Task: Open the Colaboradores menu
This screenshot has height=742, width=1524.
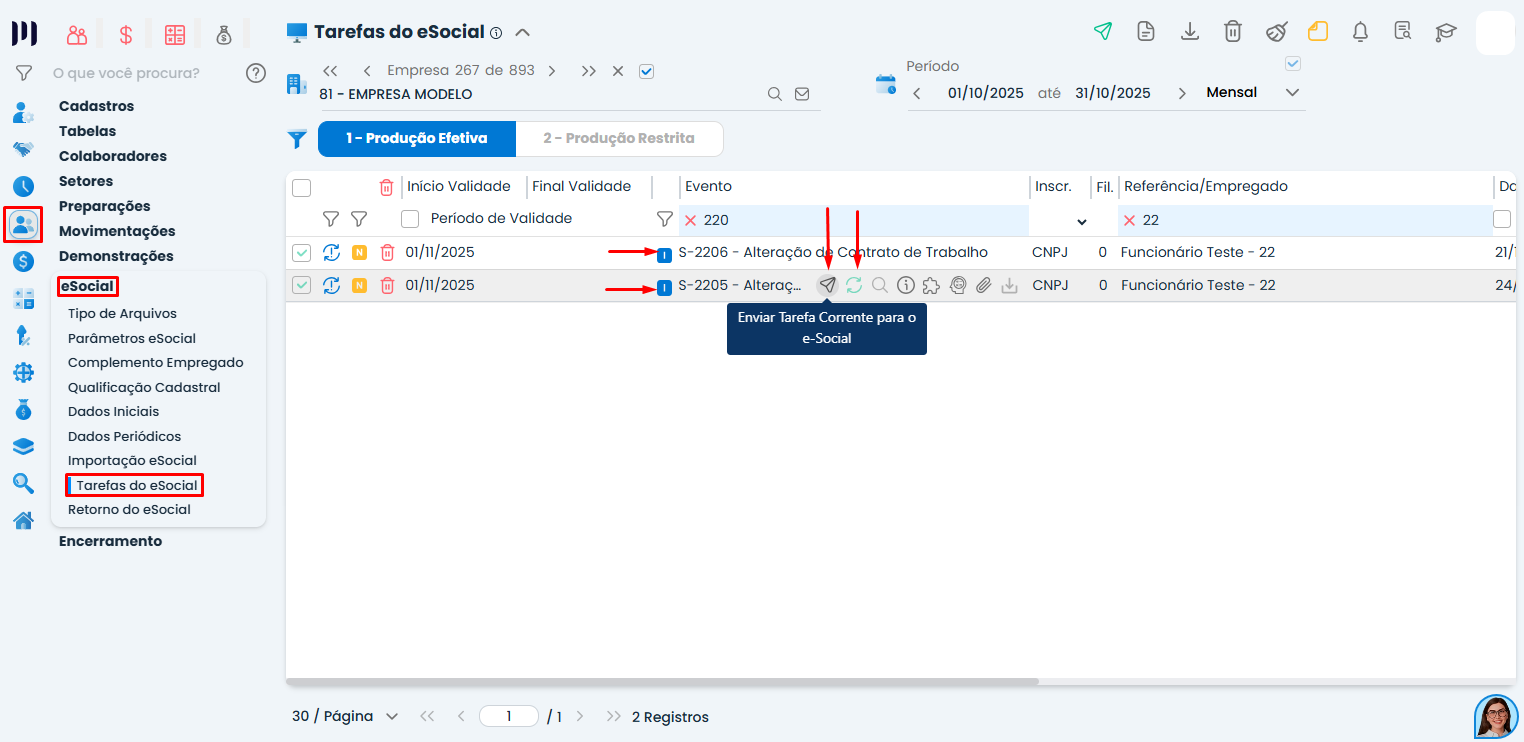Action: [113, 156]
